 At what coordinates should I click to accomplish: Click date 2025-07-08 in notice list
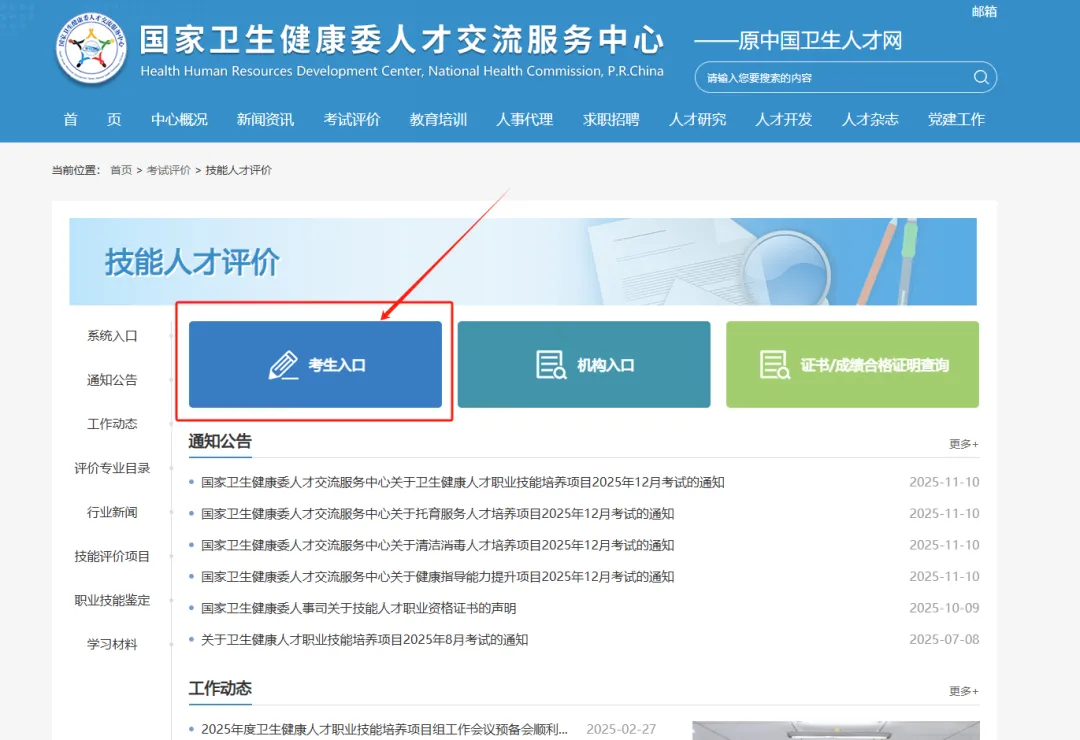coord(944,639)
